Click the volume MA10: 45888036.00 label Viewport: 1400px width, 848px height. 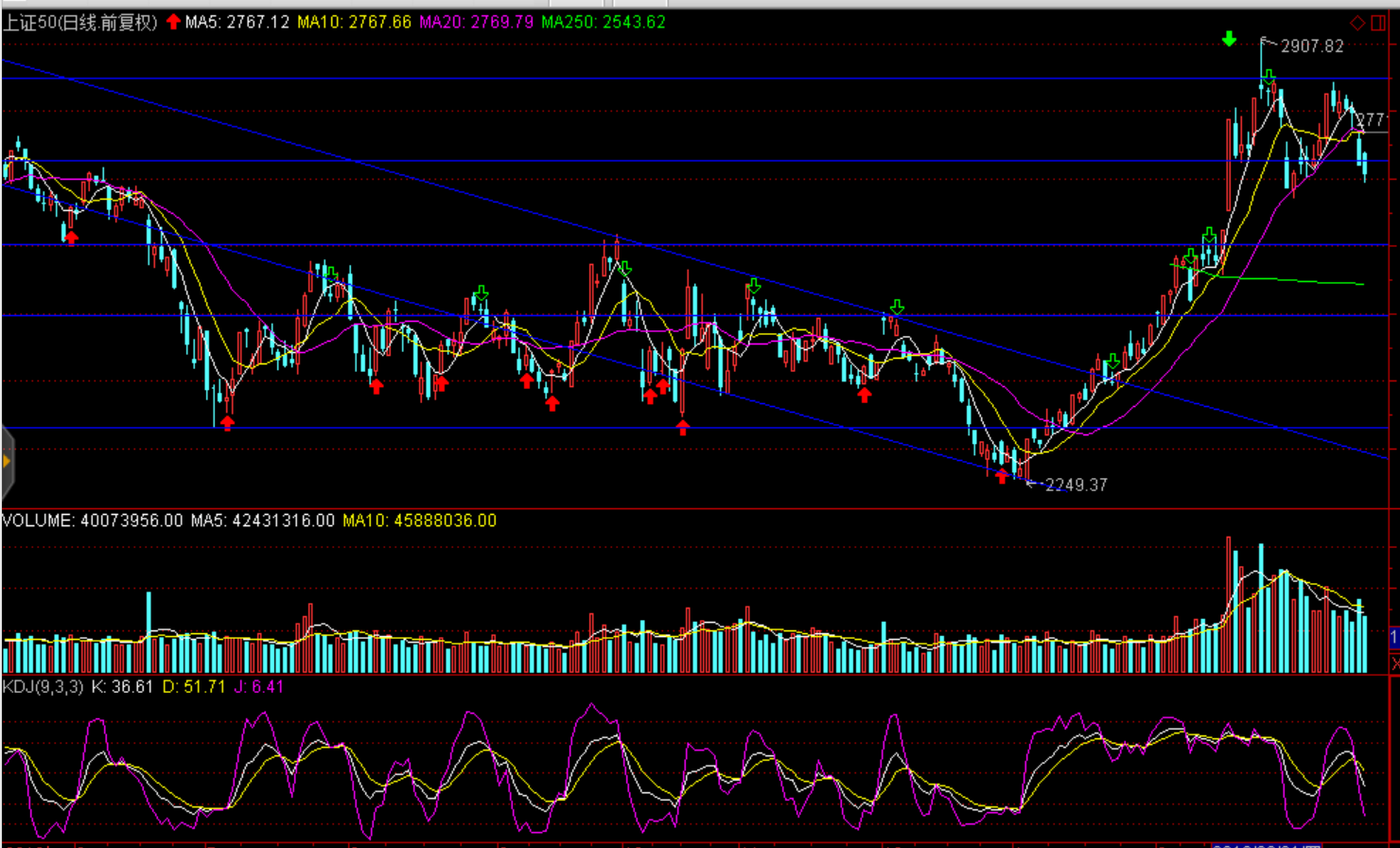(x=419, y=521)
